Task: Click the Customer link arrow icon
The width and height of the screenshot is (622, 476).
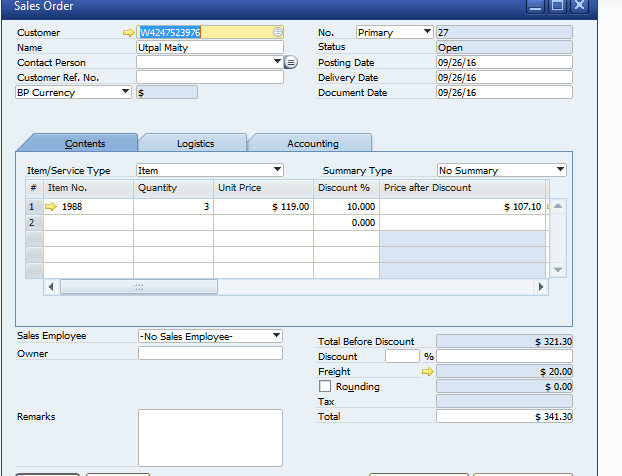Action: coord(129,33)
